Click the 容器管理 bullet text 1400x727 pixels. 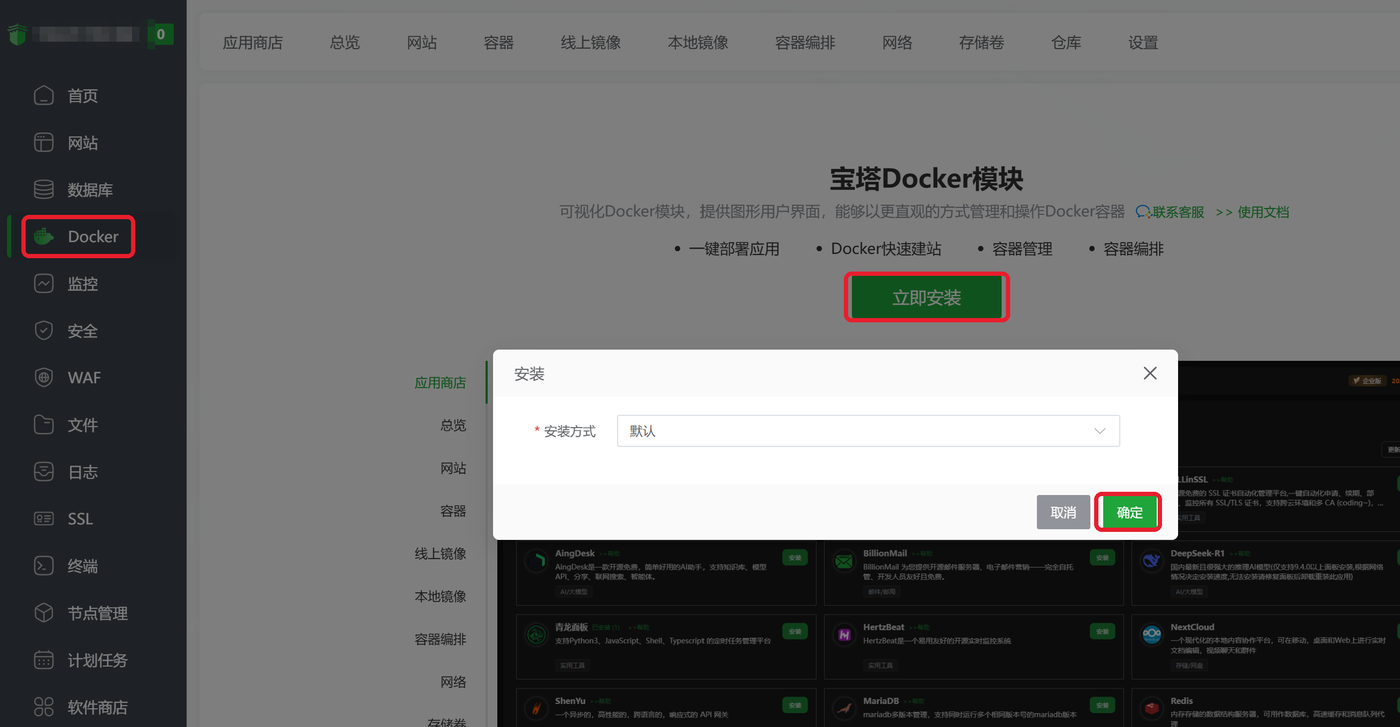(1022, 249)
